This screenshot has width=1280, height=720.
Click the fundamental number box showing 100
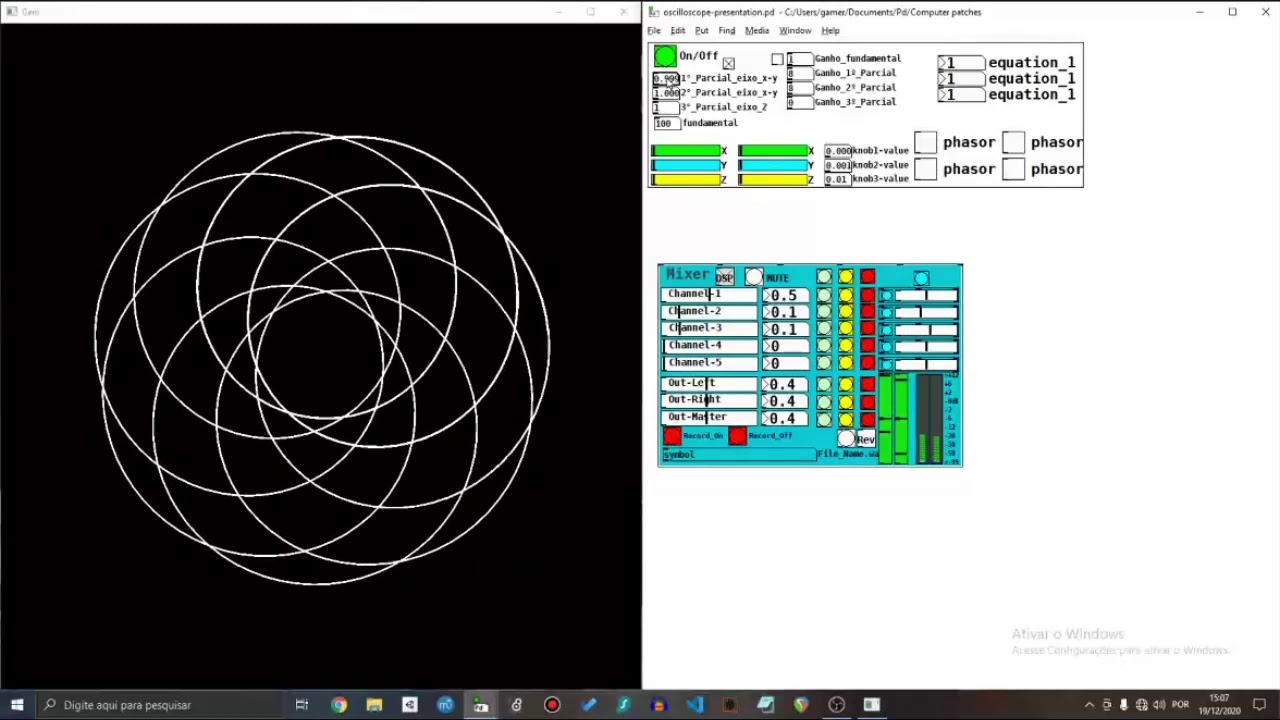tap(666, 123)
